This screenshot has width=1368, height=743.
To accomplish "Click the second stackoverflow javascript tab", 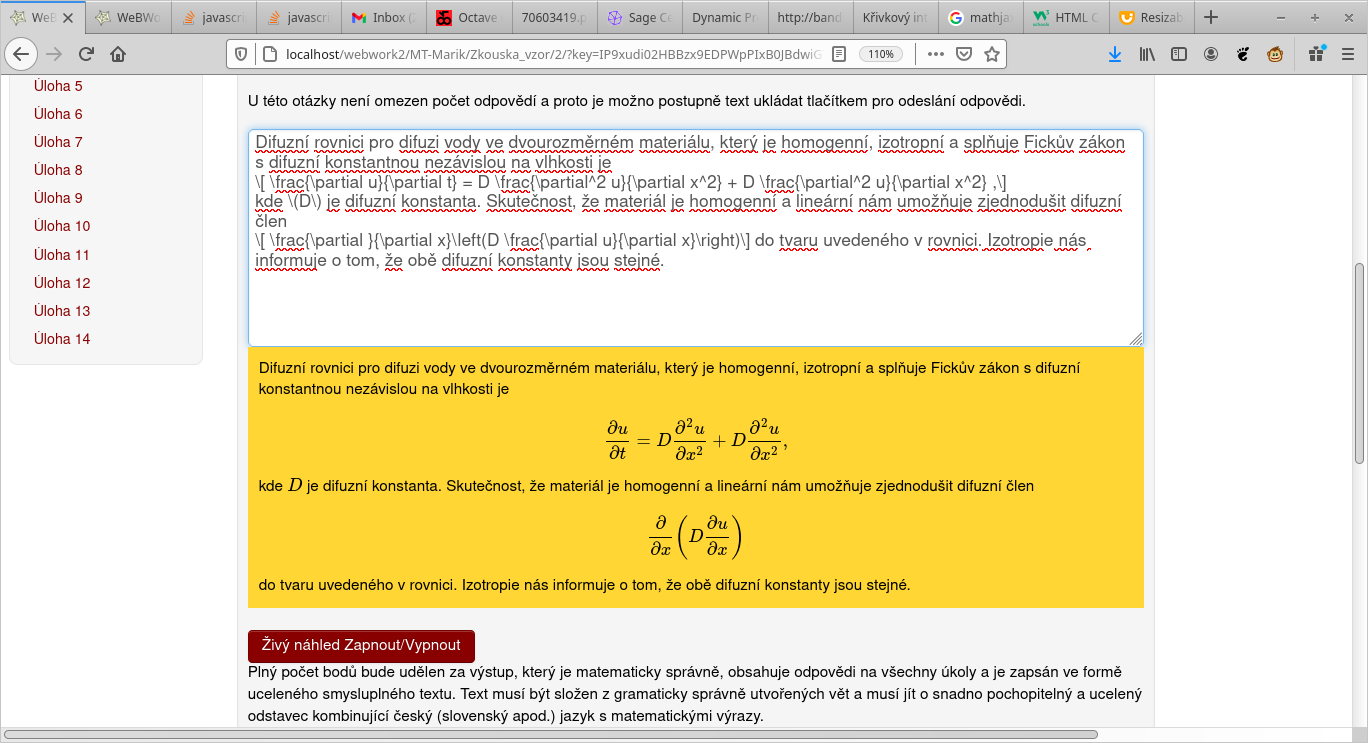I will coord(298,17).
